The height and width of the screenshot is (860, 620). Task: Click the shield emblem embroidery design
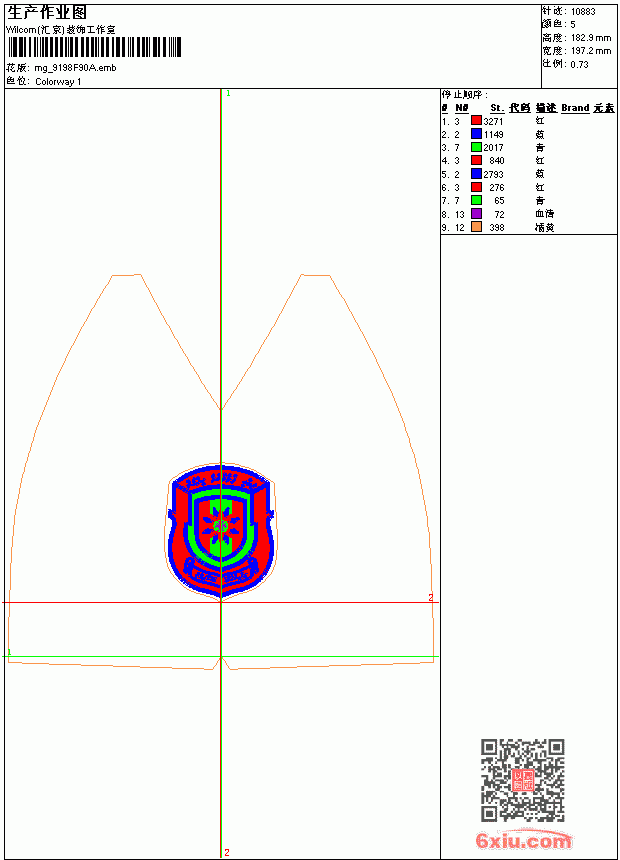221,531
